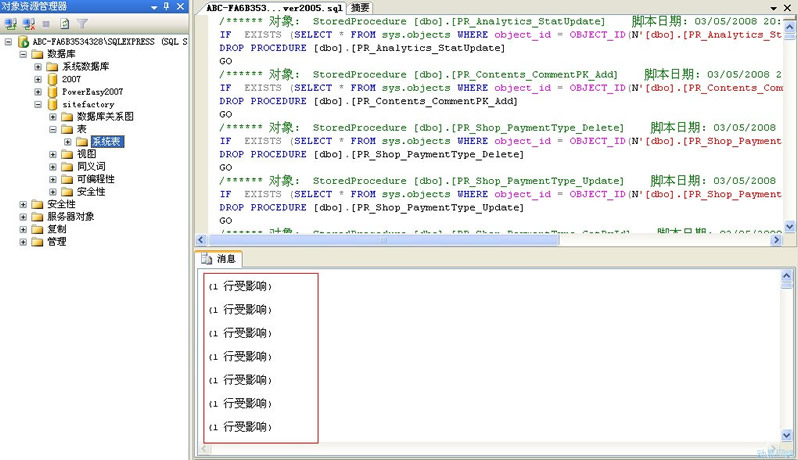Click the editor vertical scroll down arrow
The height and width of the screenshot is (460, 798).
(789, 226)
